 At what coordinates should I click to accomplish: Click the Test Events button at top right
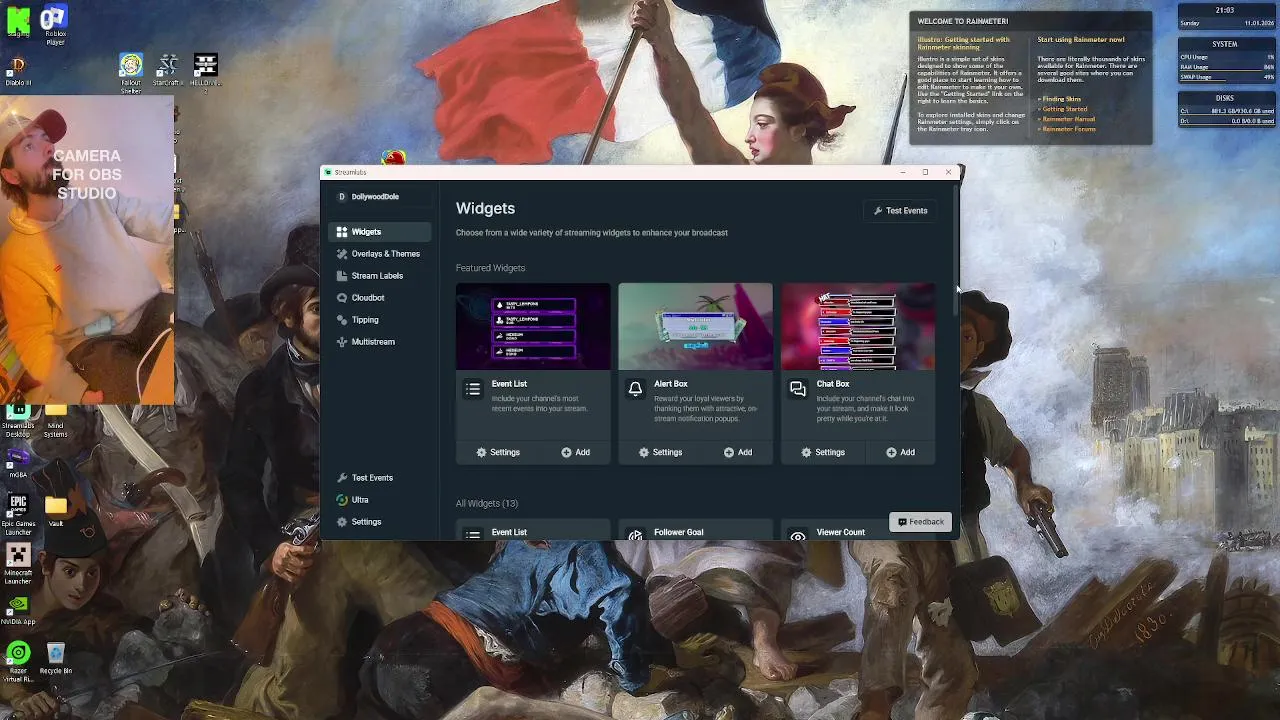[x=900, y=211]
